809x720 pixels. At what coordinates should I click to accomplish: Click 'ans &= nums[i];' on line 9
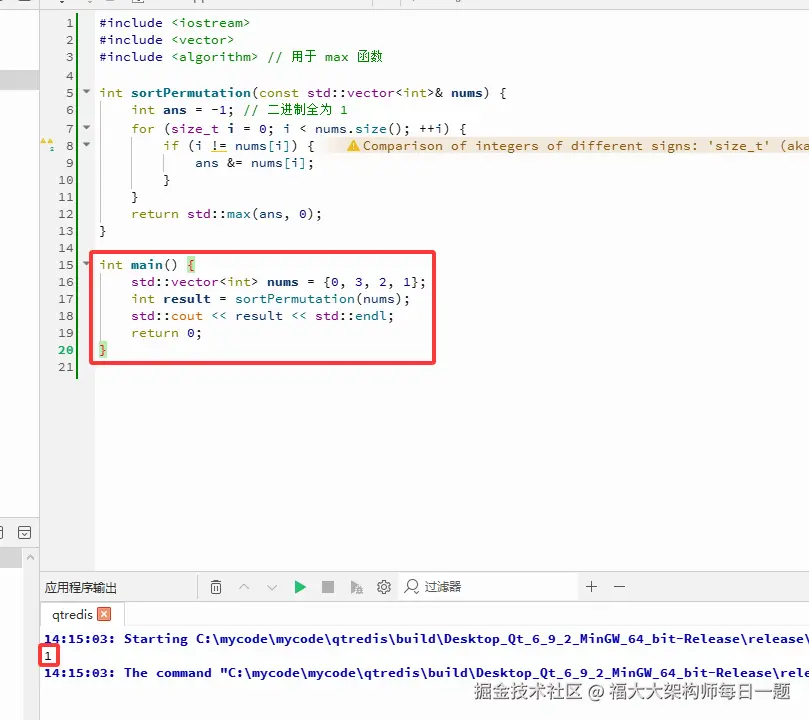254,163
